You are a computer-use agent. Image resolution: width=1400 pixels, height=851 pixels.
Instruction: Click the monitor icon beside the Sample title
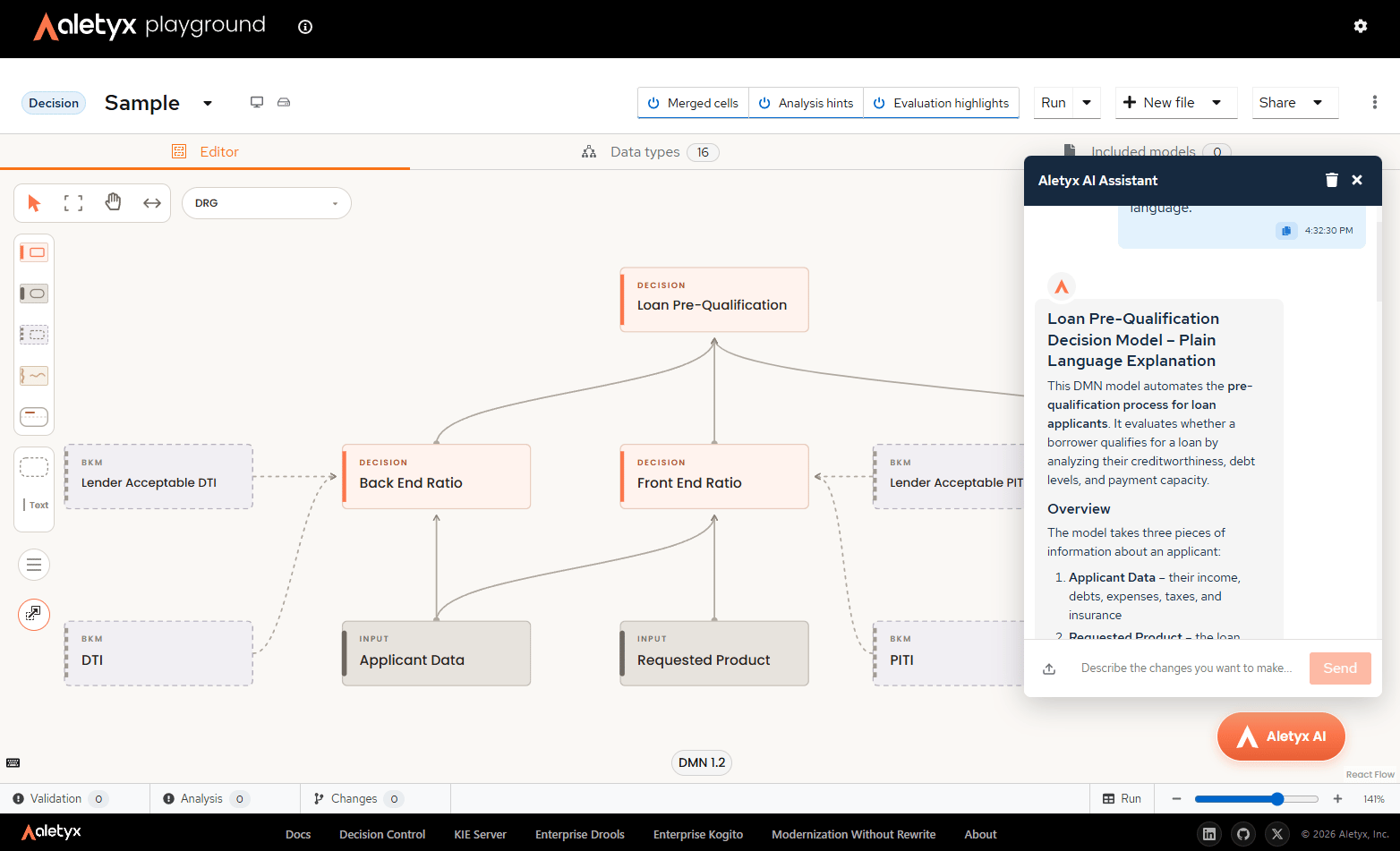pos(257,102)
